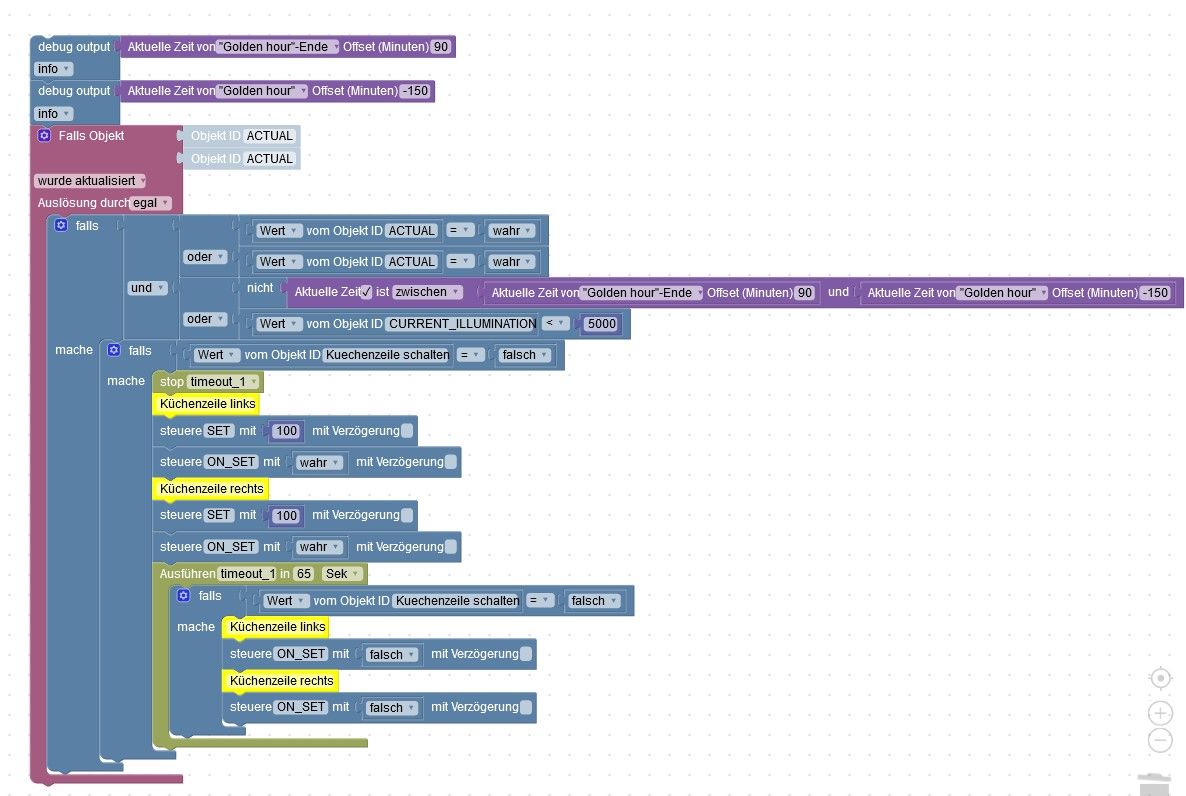Select Küchenzeile rechts comment above SET 100 block

[x=211, y=489]
